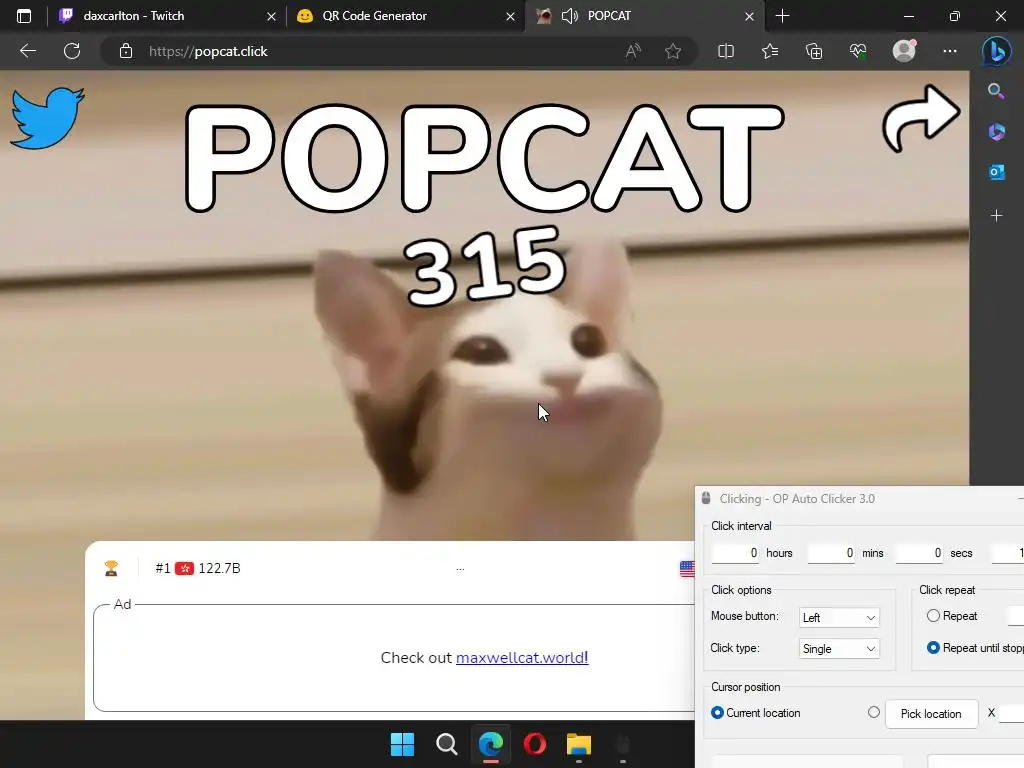The height and width of the screenshot is (768, 1024).
Task: Close the daxcarlton - Twitch tab
Action: pos(271,16)
